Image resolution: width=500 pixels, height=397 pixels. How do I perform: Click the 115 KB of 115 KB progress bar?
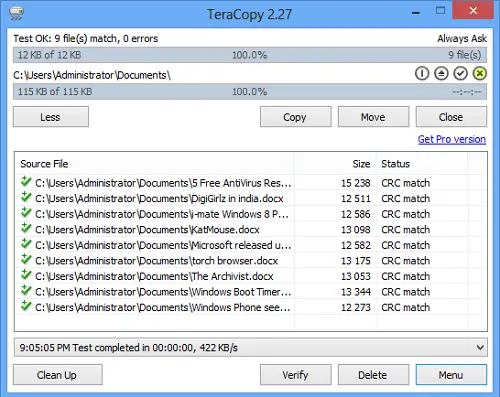point(250,92)
